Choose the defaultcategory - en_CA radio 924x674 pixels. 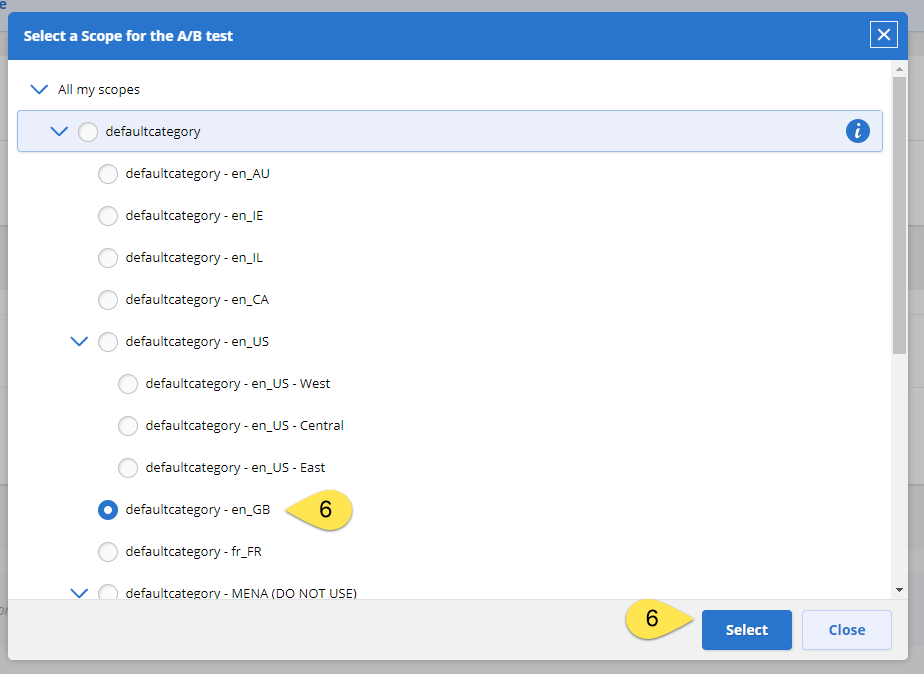[108, 300]
